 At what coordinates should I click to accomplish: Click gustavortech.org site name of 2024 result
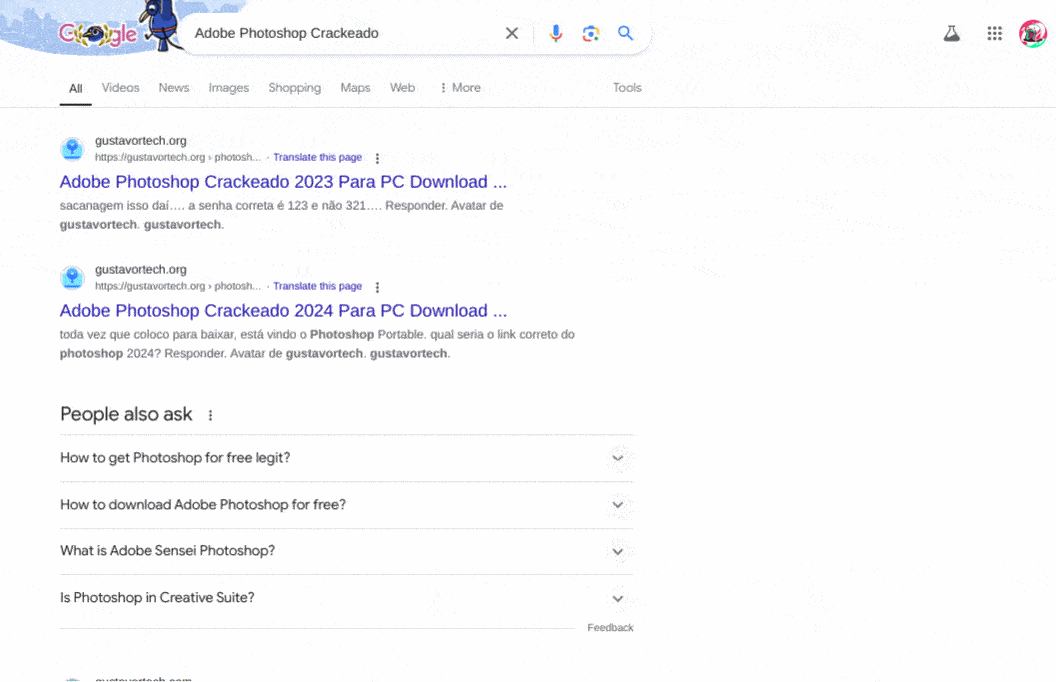pos(141,269)
